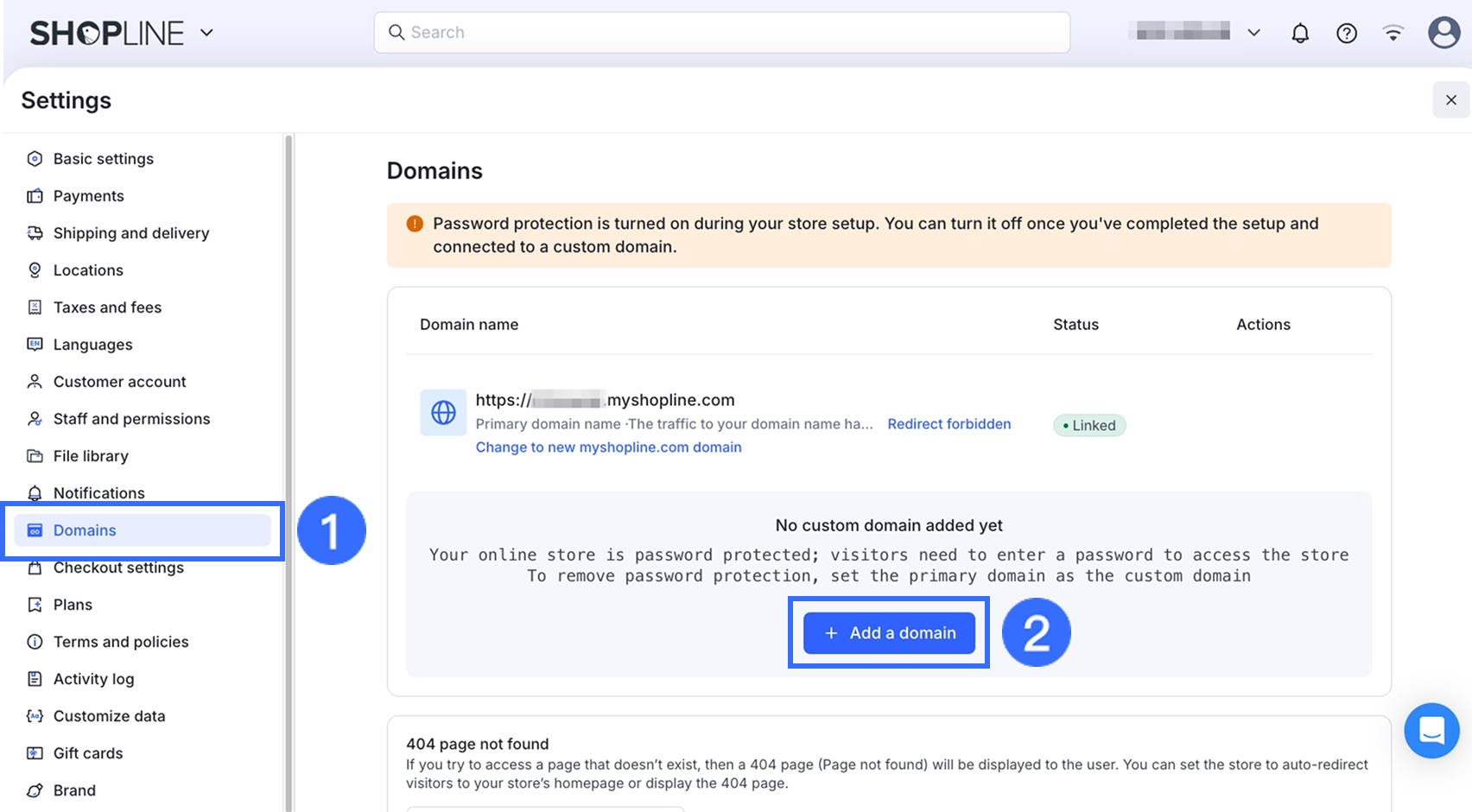Click the Payments sidebar icon
This screenshot has width=1472, height=812.
[35, 196]
